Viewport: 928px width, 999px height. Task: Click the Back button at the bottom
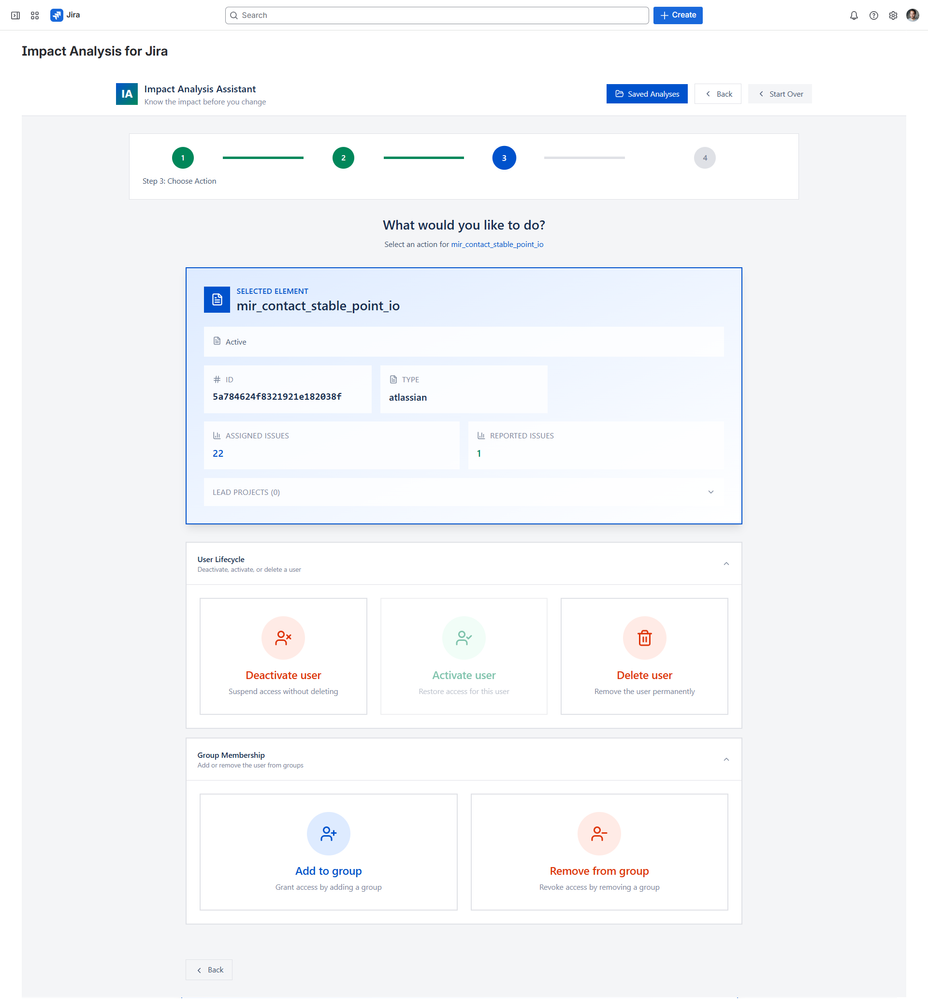208,969
